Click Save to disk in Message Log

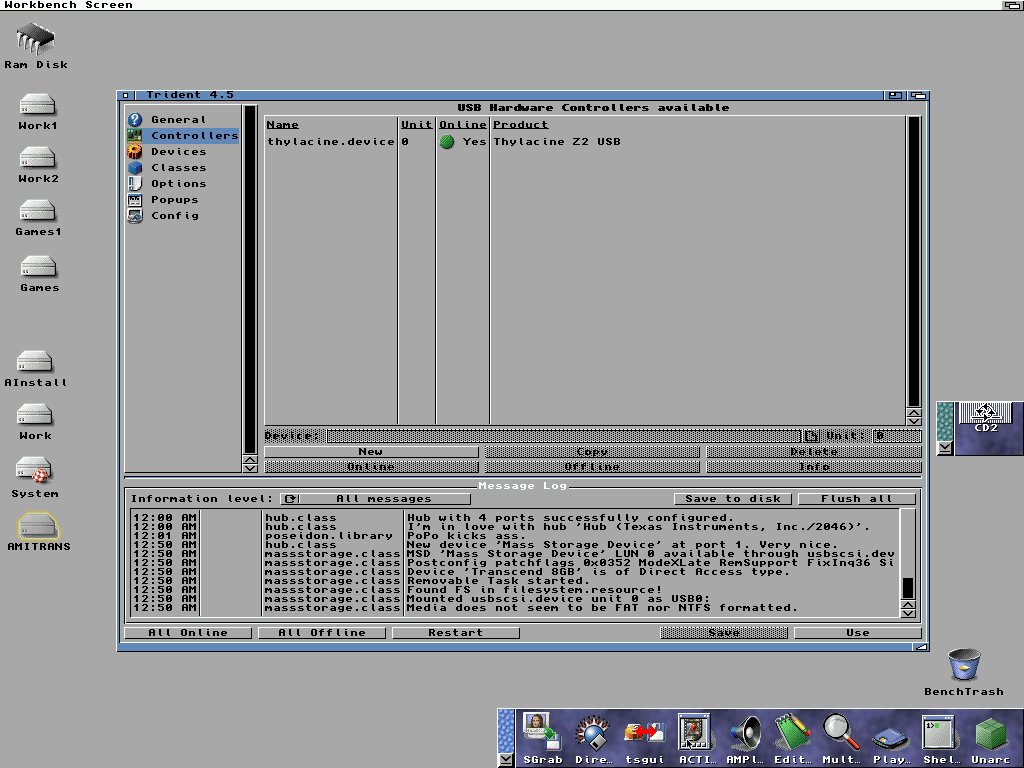coord(733,499)
